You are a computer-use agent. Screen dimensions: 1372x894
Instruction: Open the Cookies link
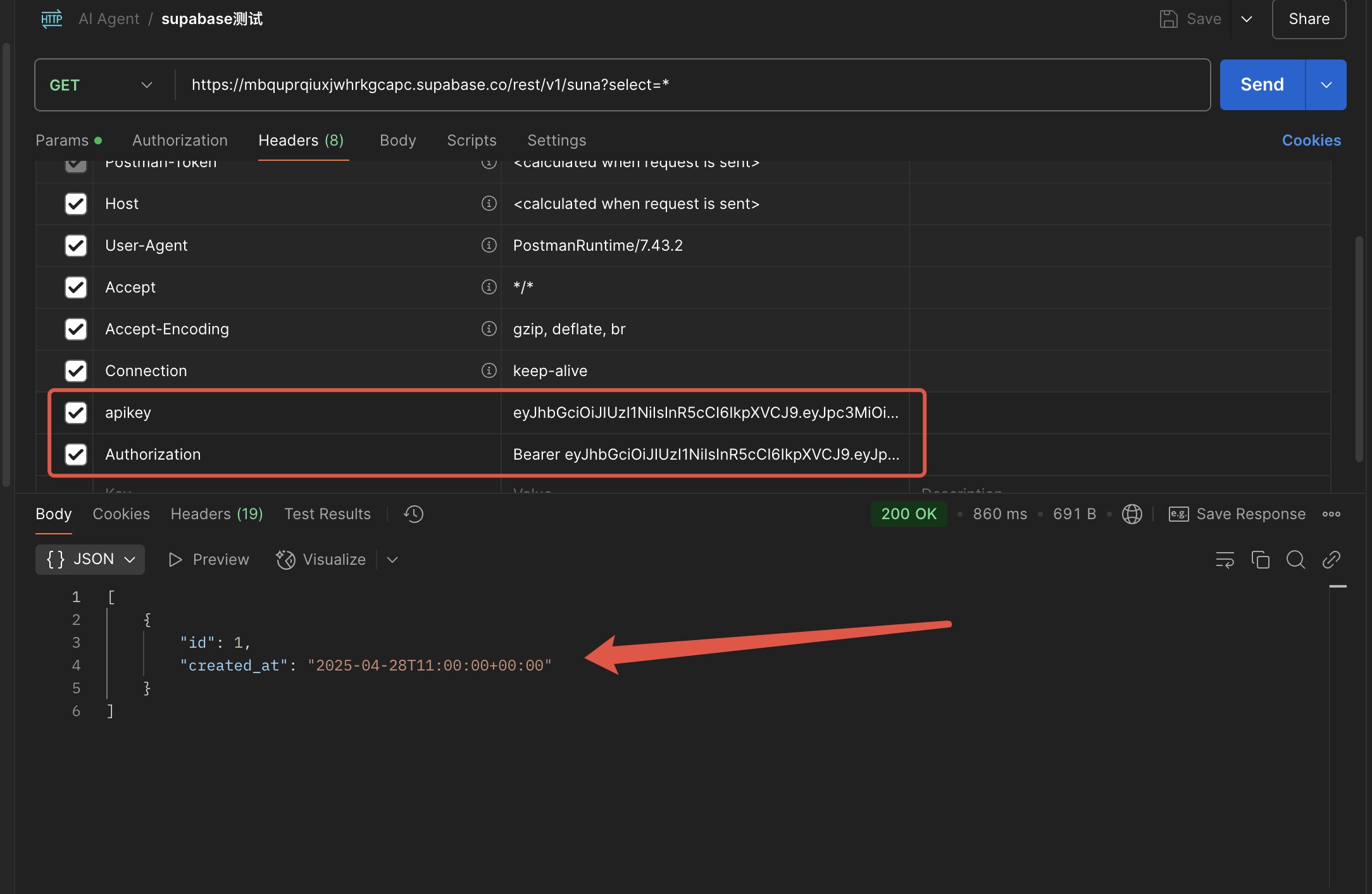point(1311,140)
